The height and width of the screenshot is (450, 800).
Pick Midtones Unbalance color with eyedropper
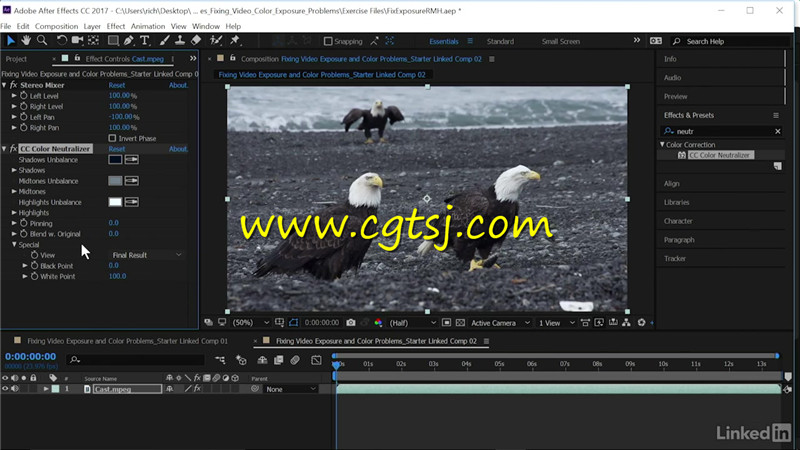pyautogui.click(x=132, y=181)
